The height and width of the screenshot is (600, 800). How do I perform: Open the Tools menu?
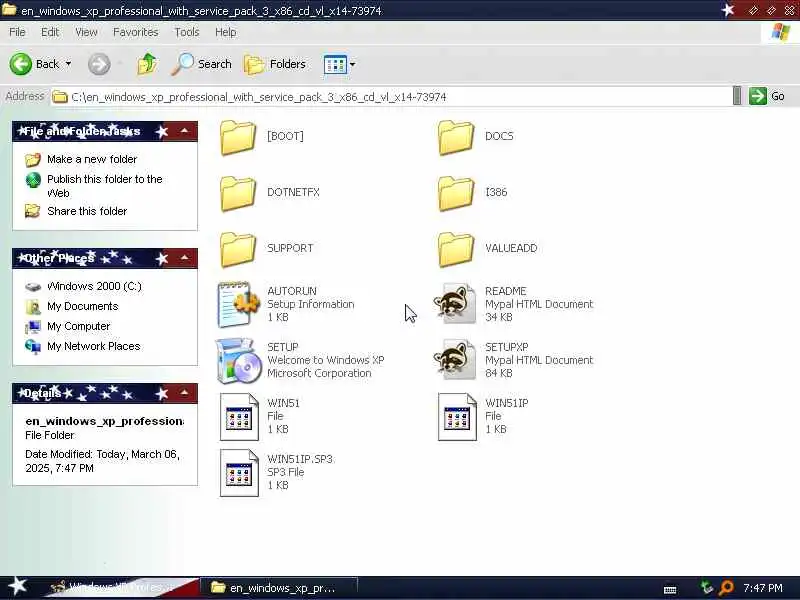tap(187, 32)
